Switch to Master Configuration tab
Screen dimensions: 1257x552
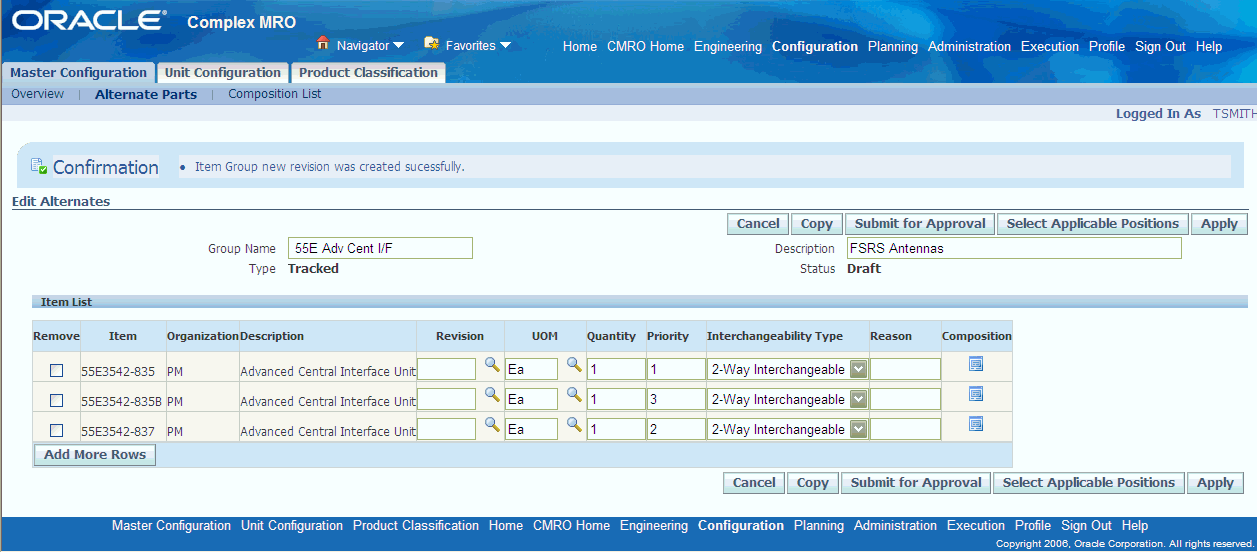click(78, 73)
